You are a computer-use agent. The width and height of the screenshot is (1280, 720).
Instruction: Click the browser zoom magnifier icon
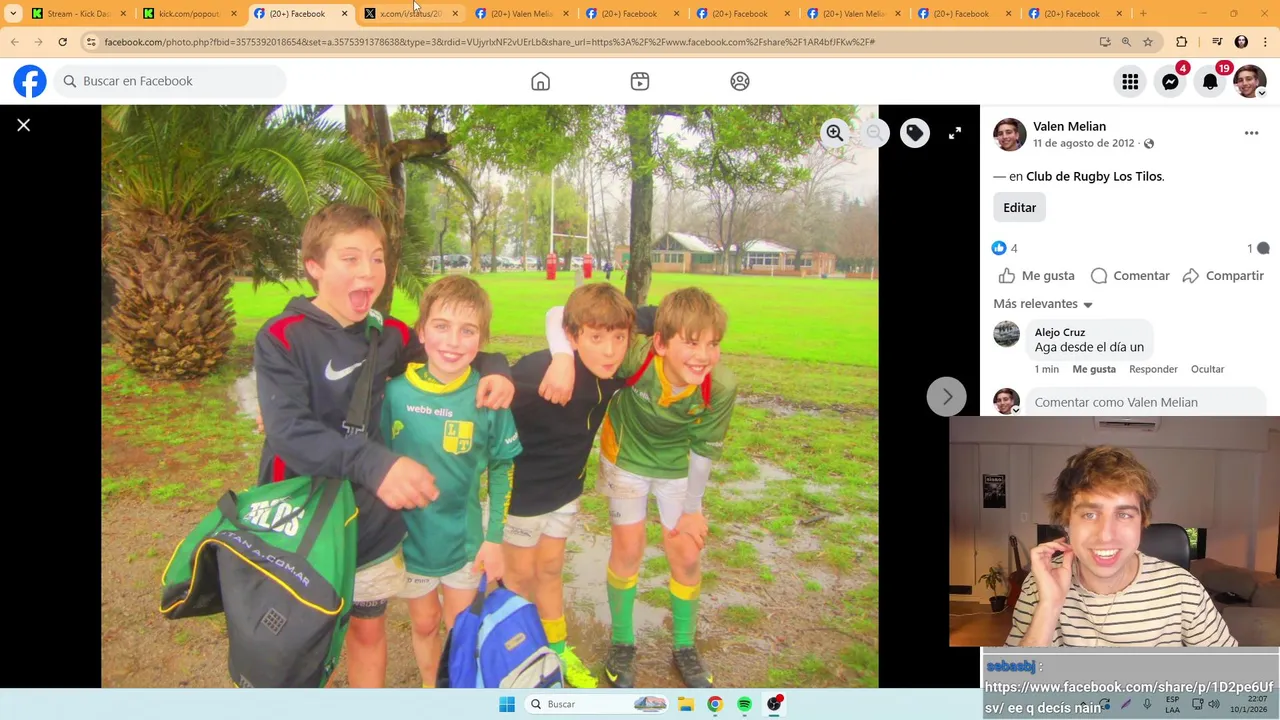[x=1126, y=42]
